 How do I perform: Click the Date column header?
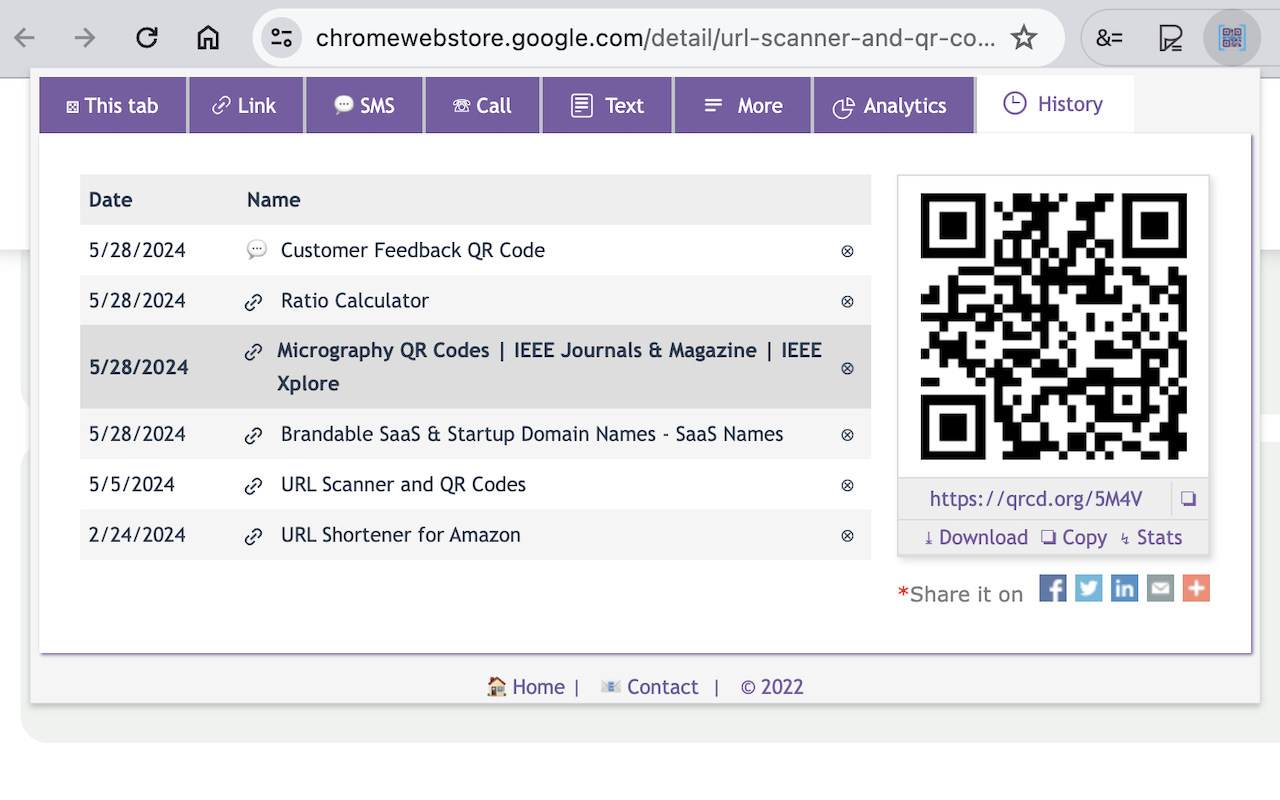pyautogui.click(x=110, y=200)
